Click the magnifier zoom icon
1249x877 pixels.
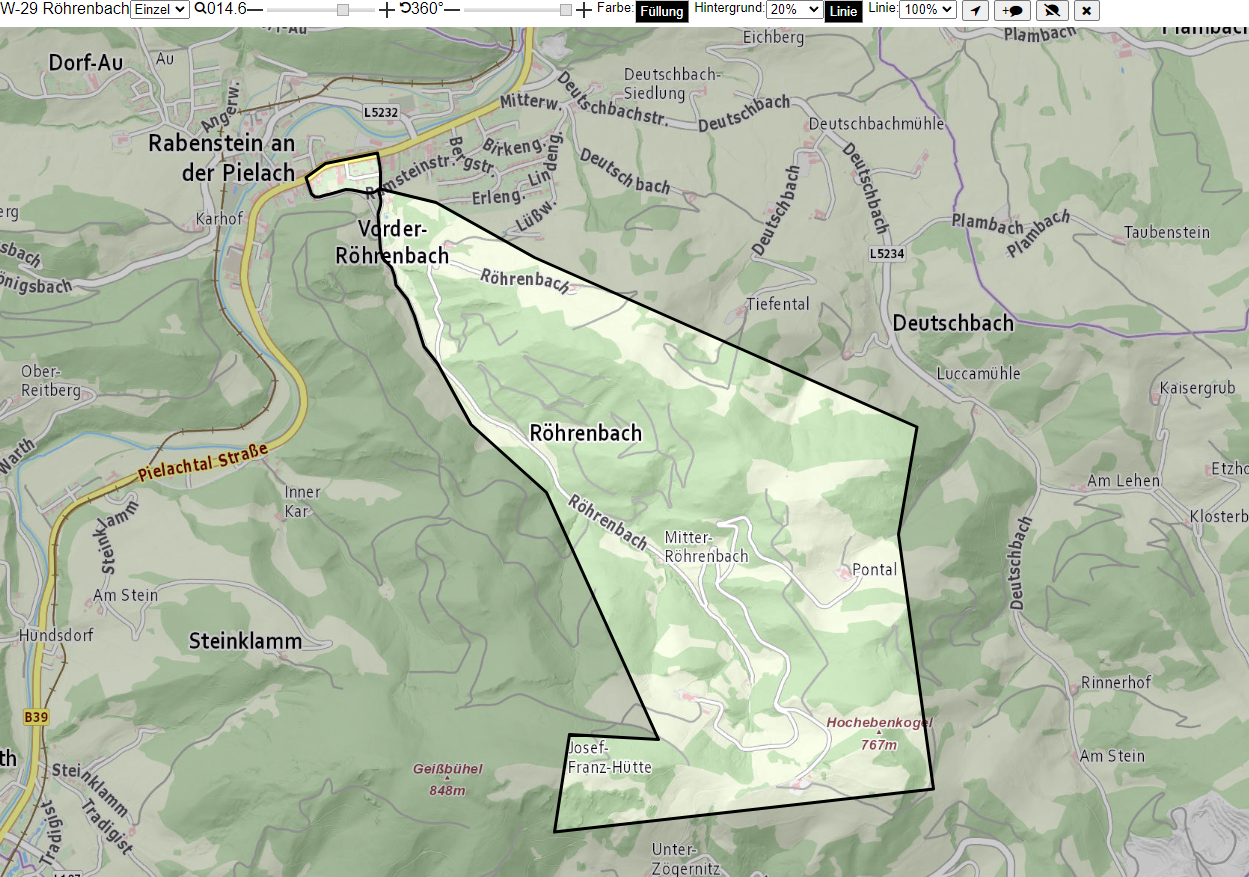pos(200,9)
